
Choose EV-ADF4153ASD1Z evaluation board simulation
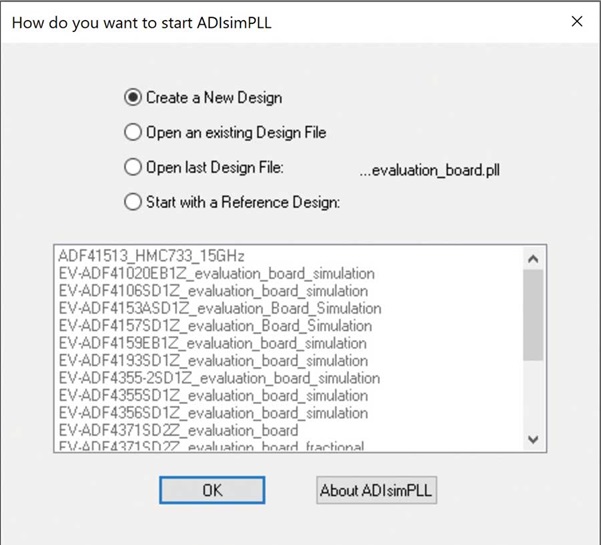tap(219, 308)
